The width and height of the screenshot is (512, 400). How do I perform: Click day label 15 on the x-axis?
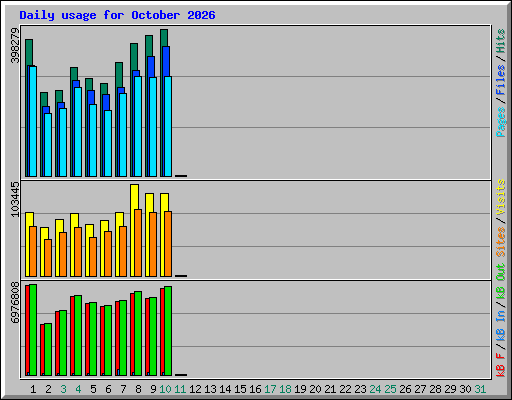[x=240, y=389]
